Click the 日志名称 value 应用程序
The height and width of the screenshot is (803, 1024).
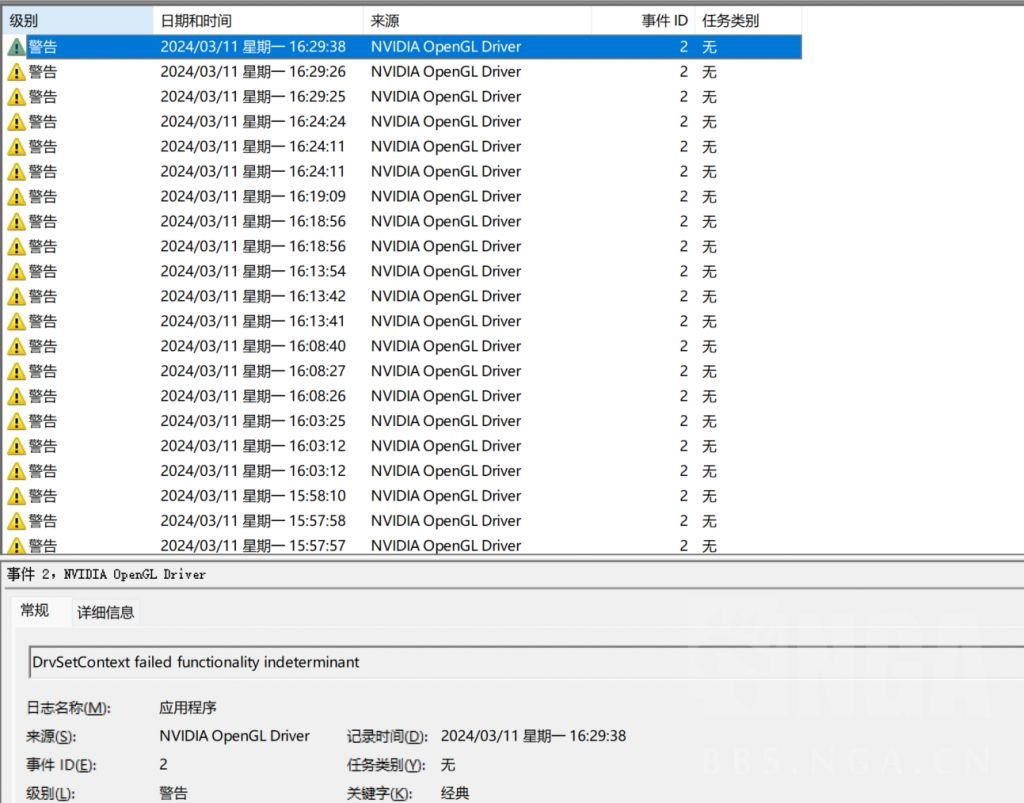click(x=187, y=708)
